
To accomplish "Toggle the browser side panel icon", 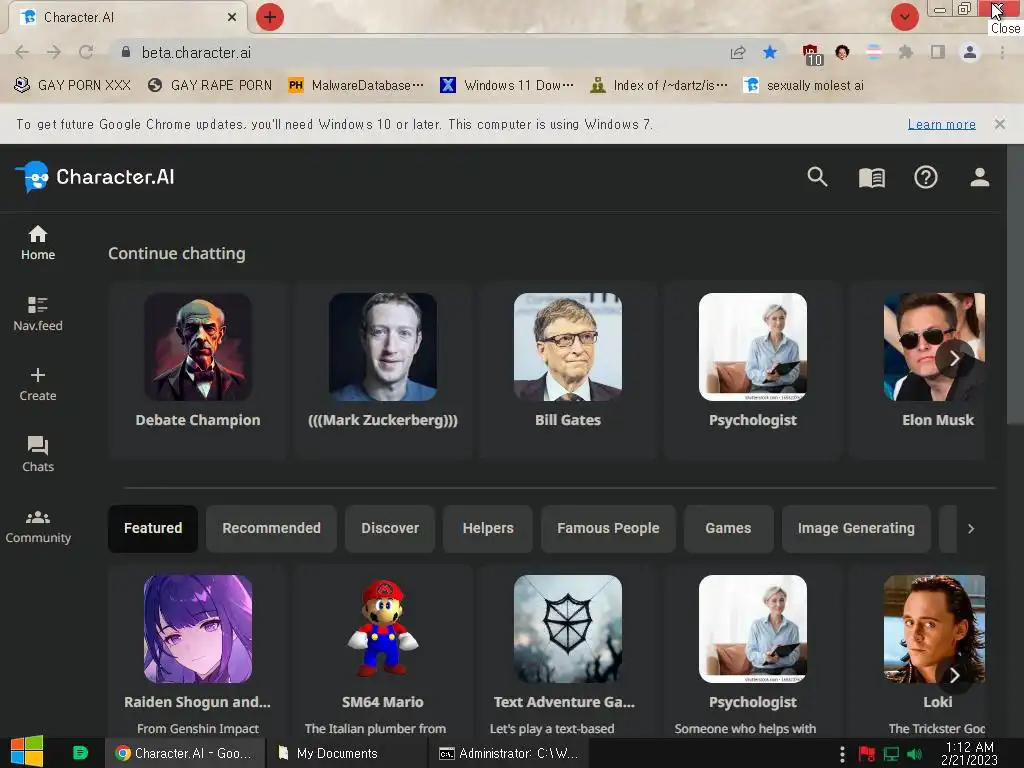I will [937, 52].
